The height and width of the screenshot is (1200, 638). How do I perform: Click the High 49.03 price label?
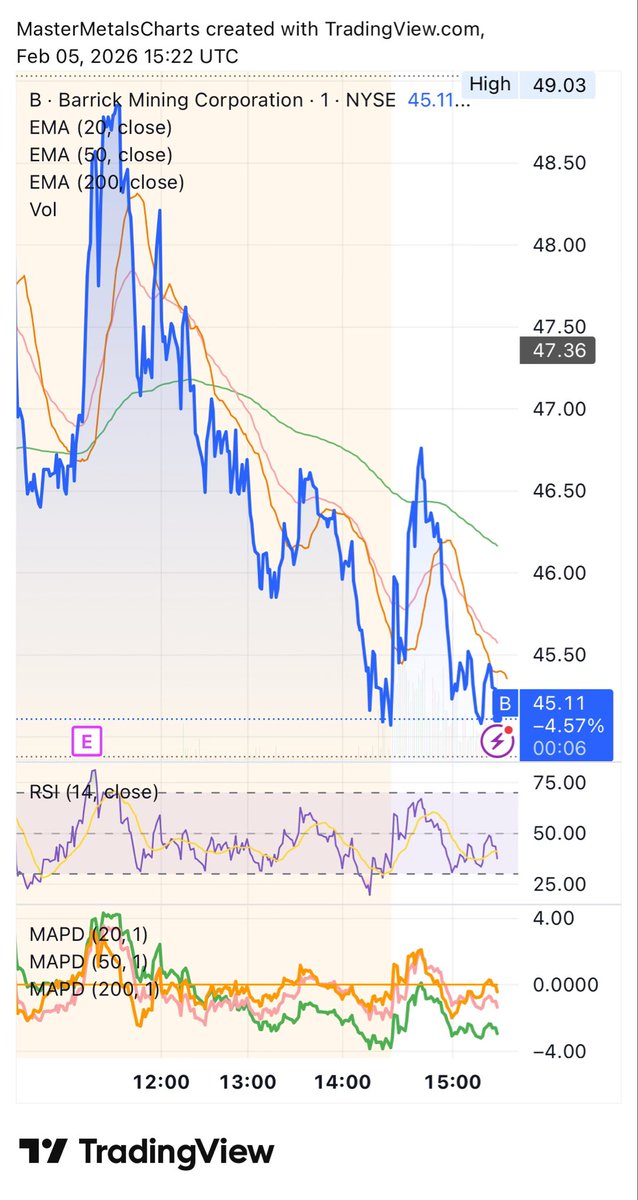(529, 85)
